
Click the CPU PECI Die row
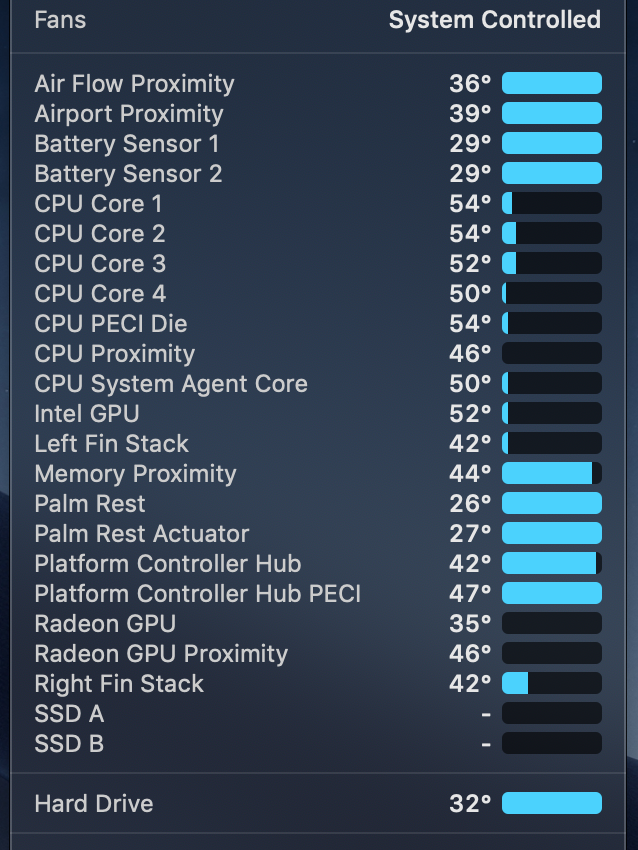click(318, 324)
